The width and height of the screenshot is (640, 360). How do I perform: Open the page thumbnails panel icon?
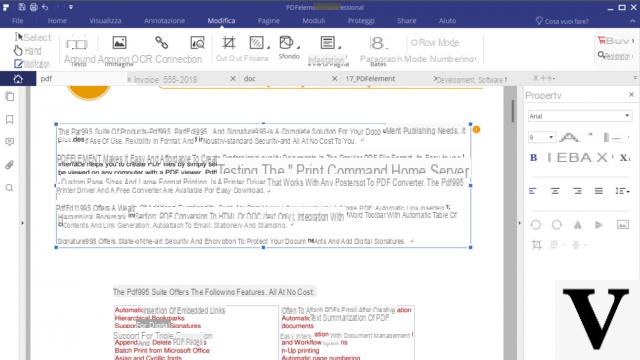10,97
